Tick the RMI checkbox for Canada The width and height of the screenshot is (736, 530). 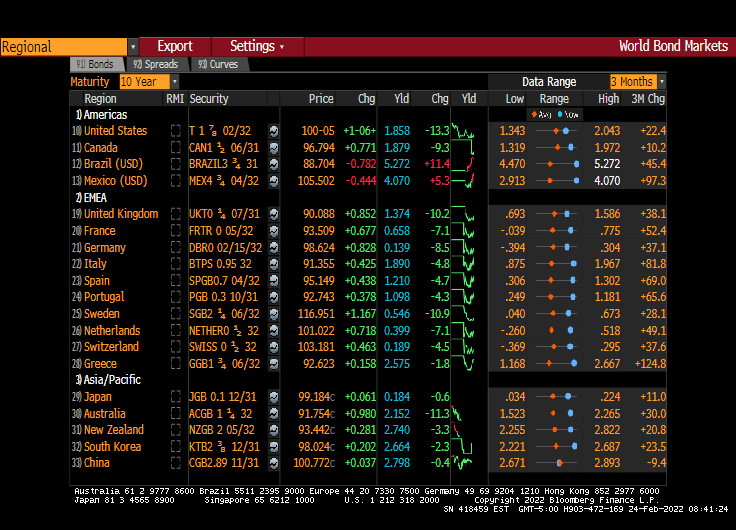(175, 148)
